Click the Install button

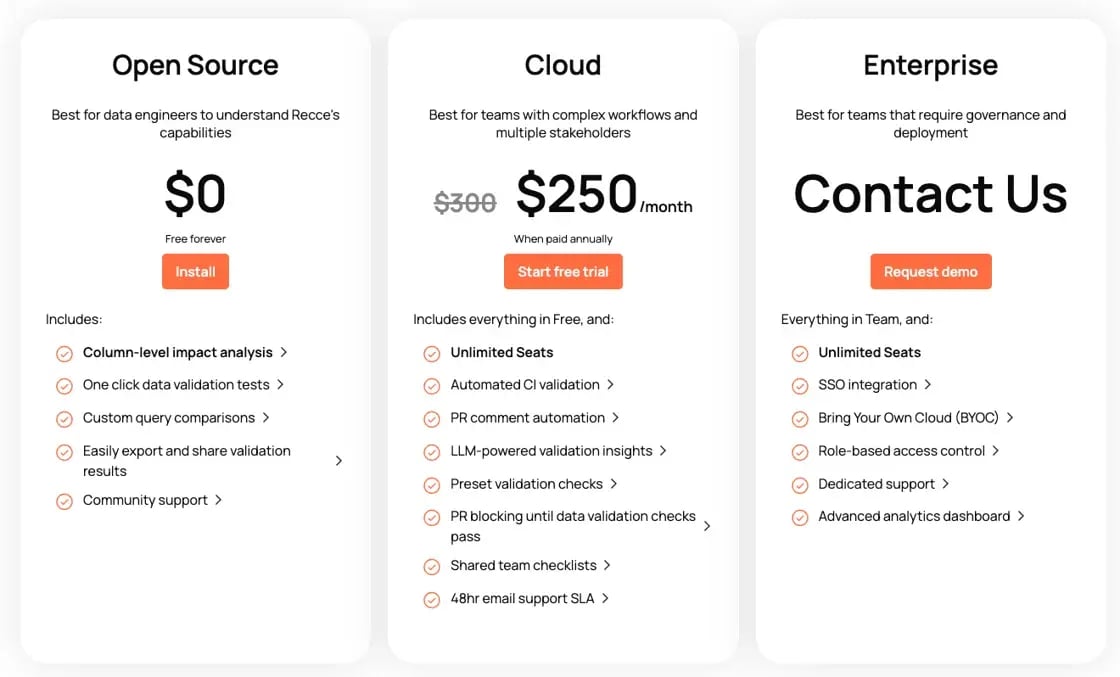point(195,272)
